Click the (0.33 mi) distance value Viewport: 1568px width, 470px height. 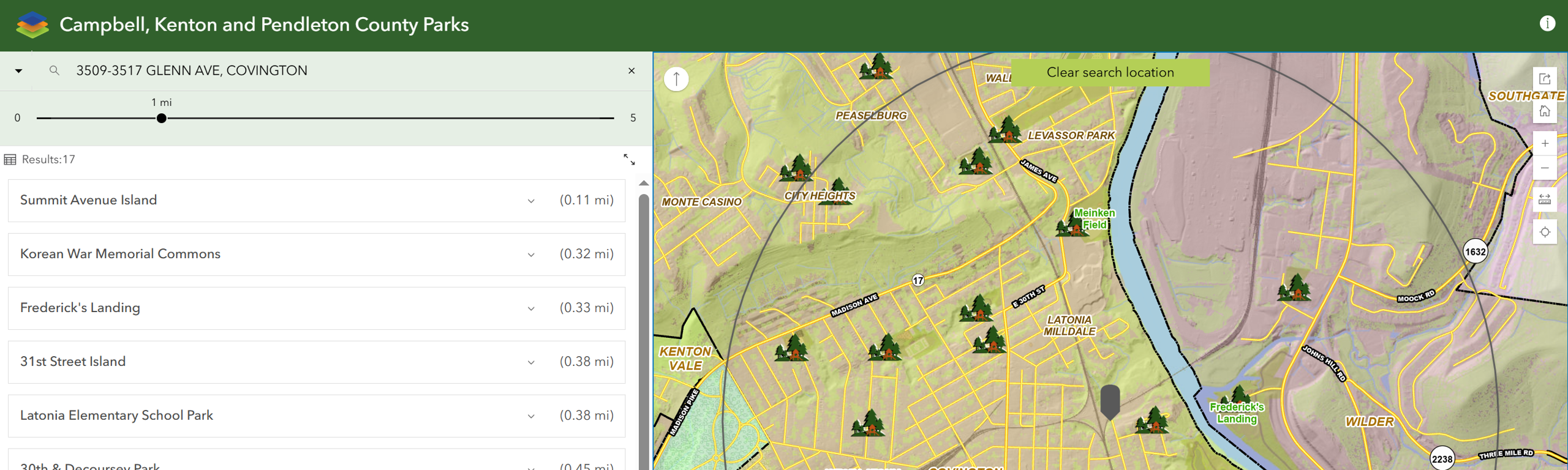pyautogui.click(x=586, y=308)
